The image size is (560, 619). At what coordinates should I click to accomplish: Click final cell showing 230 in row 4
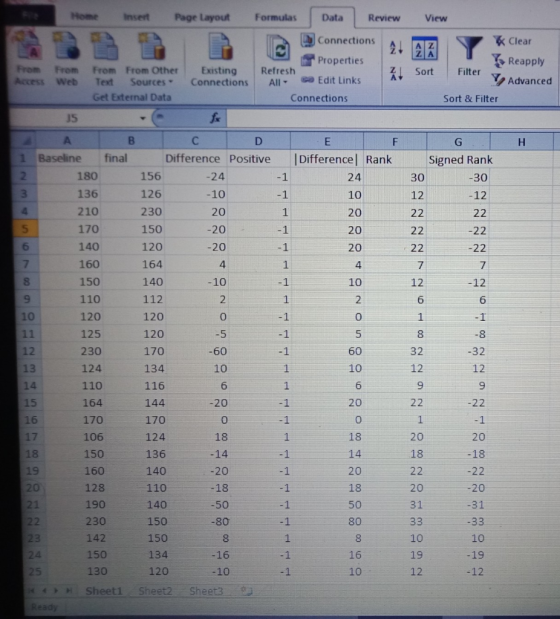[132, 212]
